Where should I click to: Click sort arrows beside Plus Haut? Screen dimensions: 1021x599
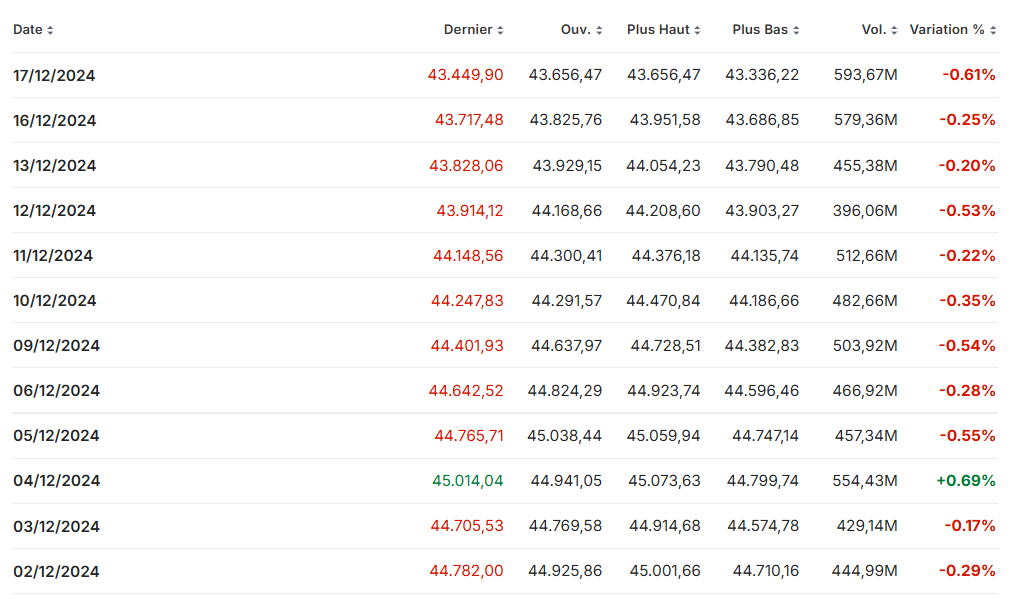697,30
